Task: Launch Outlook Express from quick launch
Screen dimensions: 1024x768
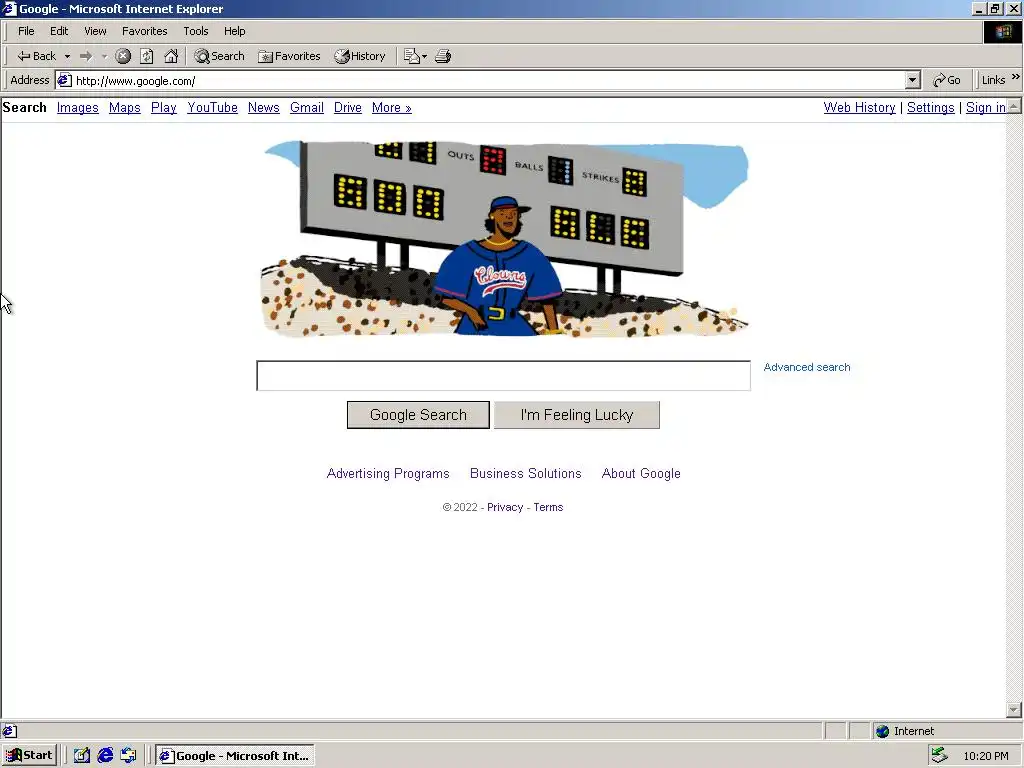Action: tap(129, 756)
